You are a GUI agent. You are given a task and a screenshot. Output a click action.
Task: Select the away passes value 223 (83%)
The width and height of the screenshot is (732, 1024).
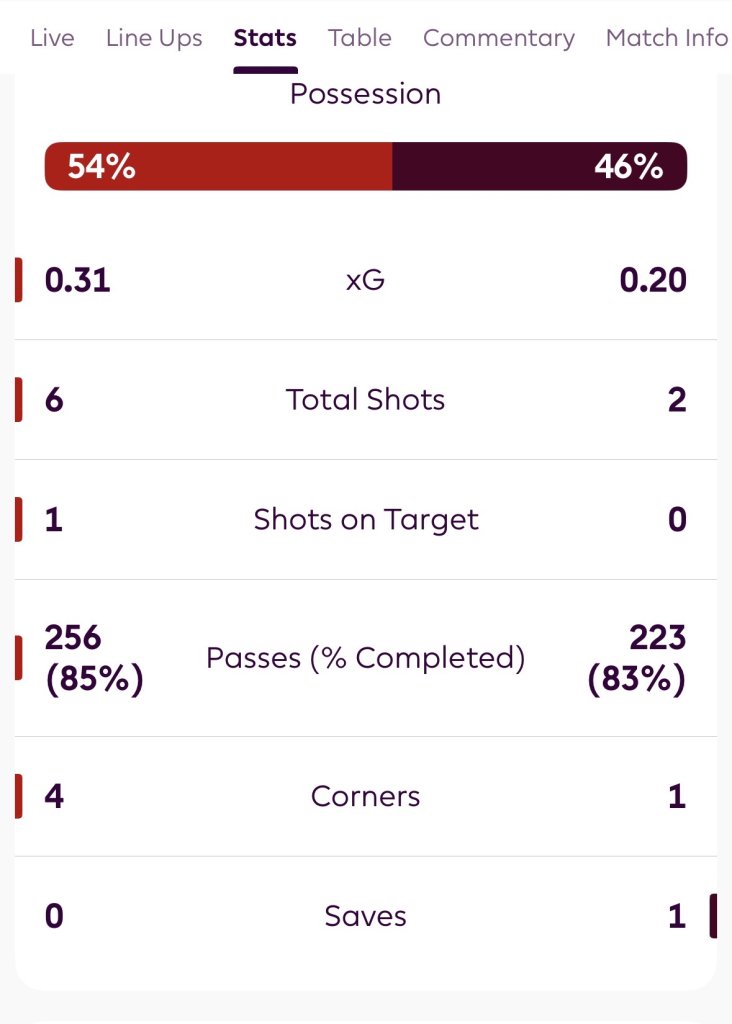click(x=637, y=658)
